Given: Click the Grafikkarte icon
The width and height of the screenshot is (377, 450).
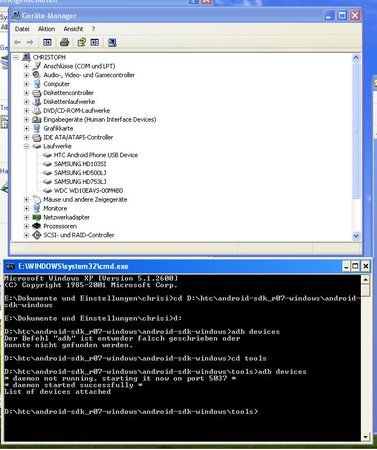Looking at the screenshot, I should click(x=37, y=128).
